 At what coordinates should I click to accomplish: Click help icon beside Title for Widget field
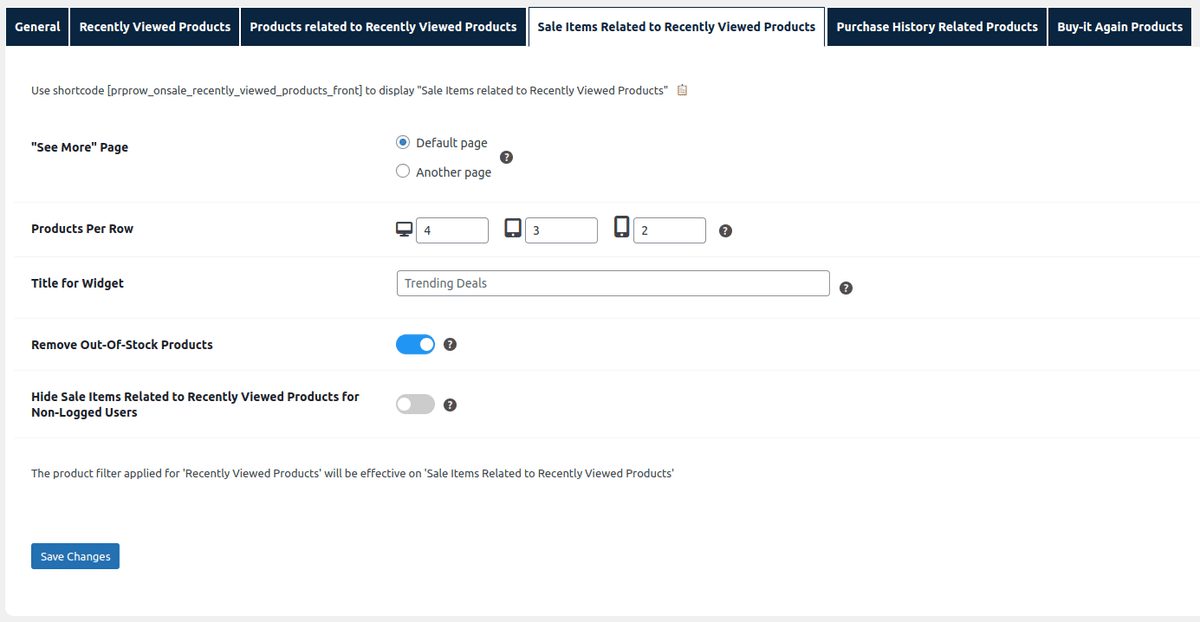click(846, 288)
